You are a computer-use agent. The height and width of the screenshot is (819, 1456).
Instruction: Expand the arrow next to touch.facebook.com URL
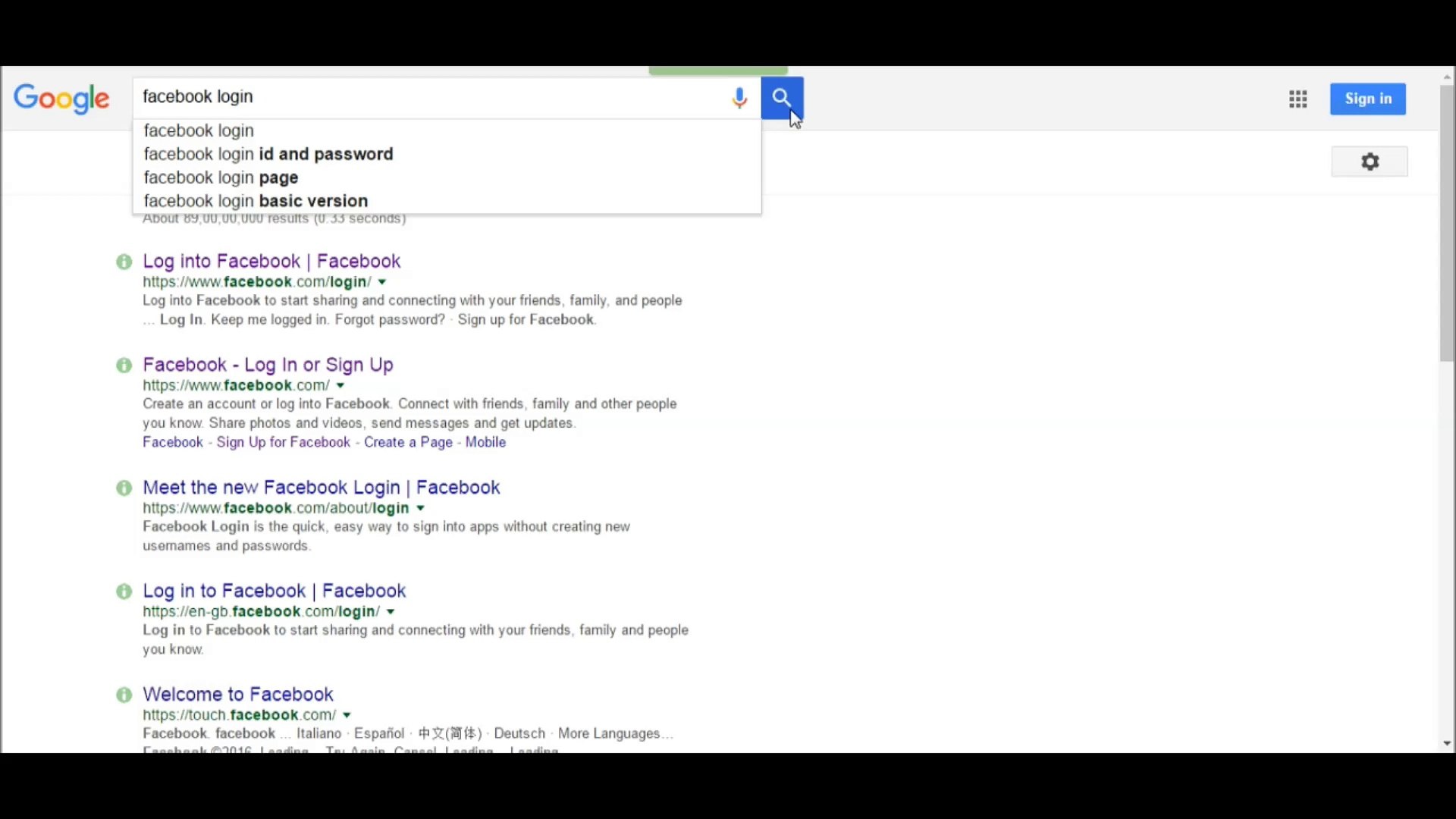pyautogui.click(x=347, y=715)
